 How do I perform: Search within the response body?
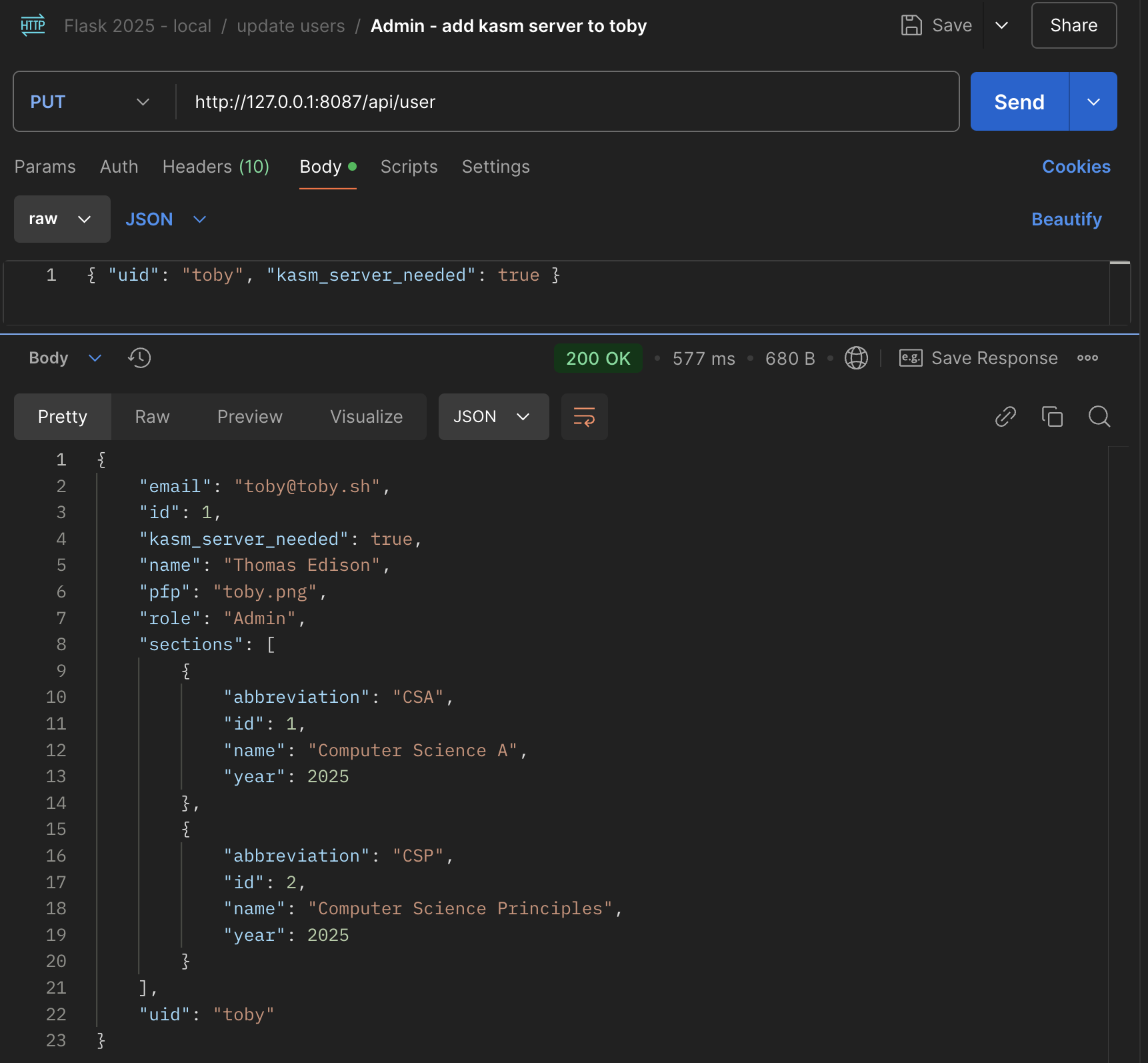1099,417
